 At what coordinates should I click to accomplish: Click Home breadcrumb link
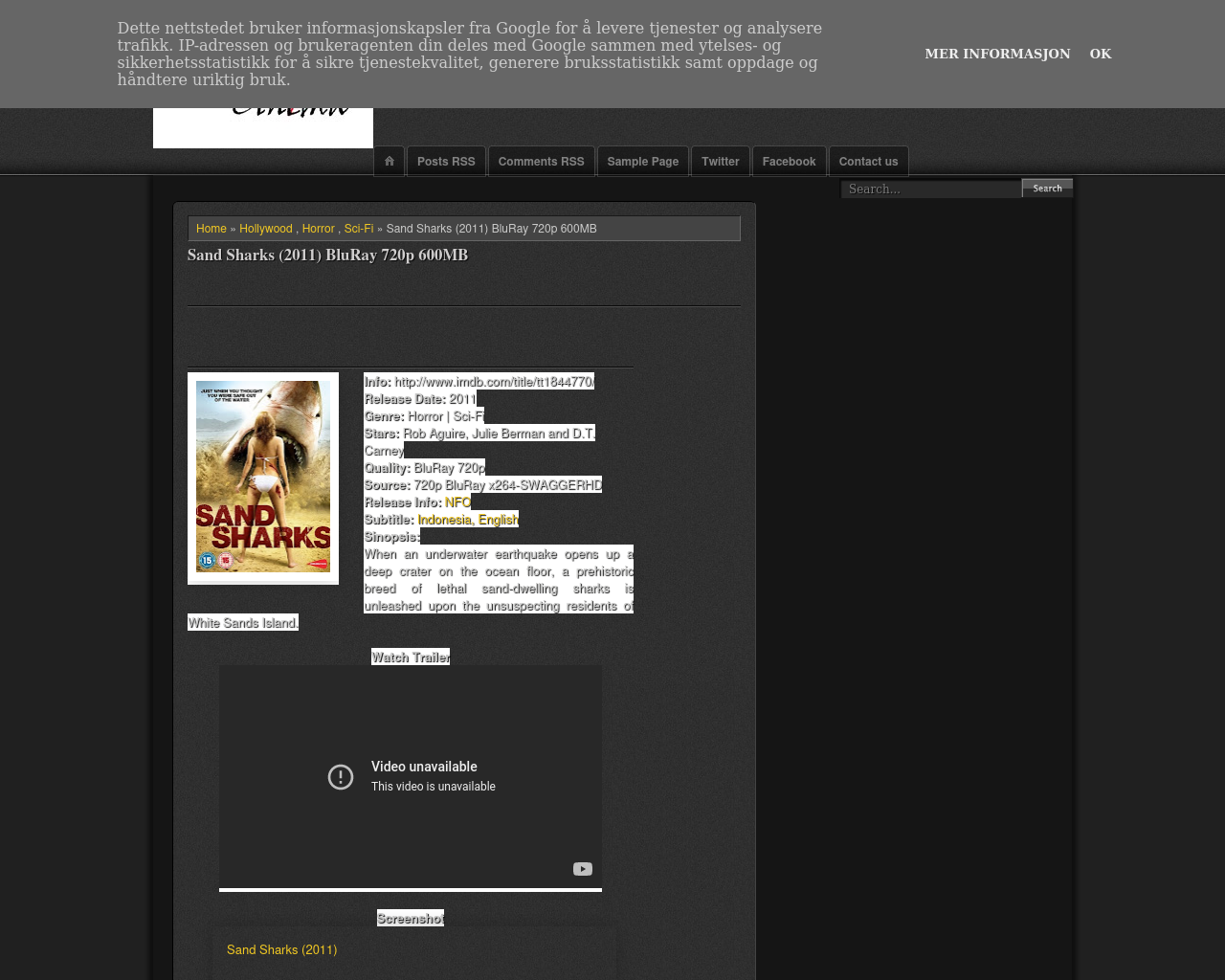pyautogui.click(x=212, y=229)
